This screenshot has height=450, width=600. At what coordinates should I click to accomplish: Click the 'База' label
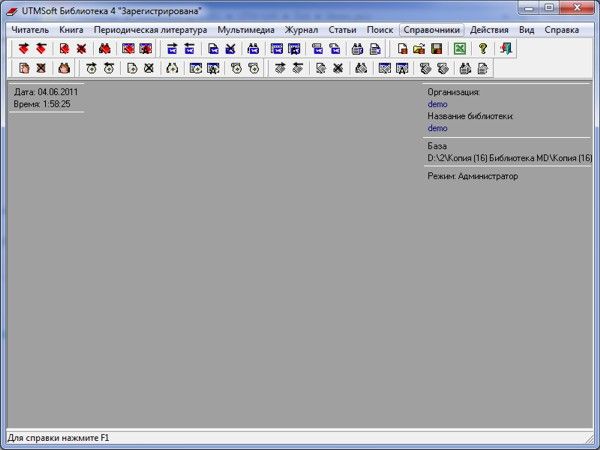(437, 146)
